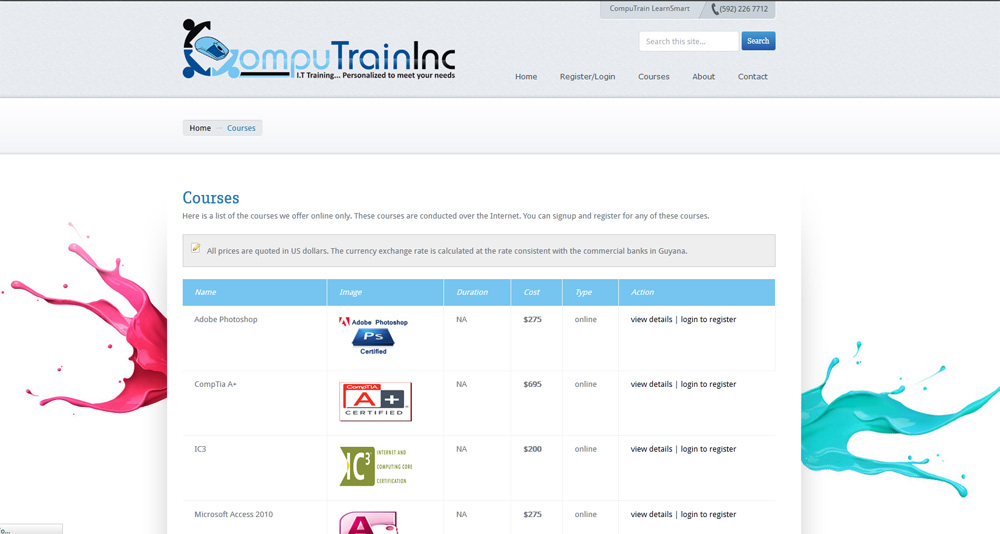Click the Courses page heading
Image resolution: width=1000 pixels, height=534 pixels.
(x=210, y=198)
